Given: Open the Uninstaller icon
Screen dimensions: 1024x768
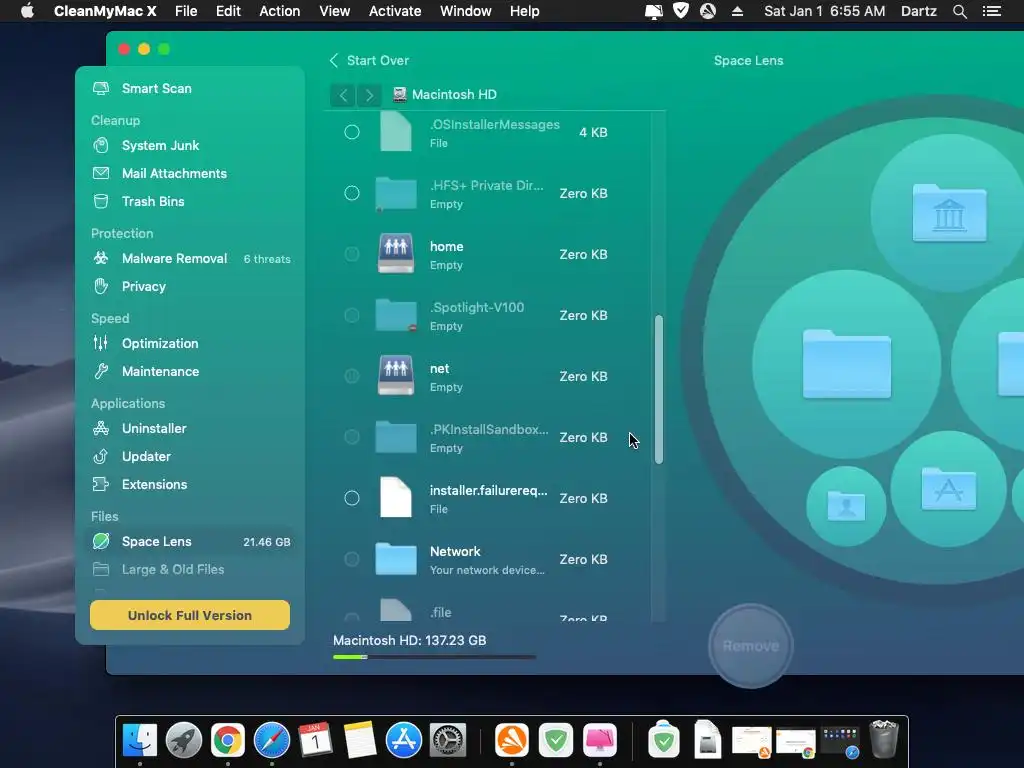Looking at the screenshot, I should coord(101,428).
